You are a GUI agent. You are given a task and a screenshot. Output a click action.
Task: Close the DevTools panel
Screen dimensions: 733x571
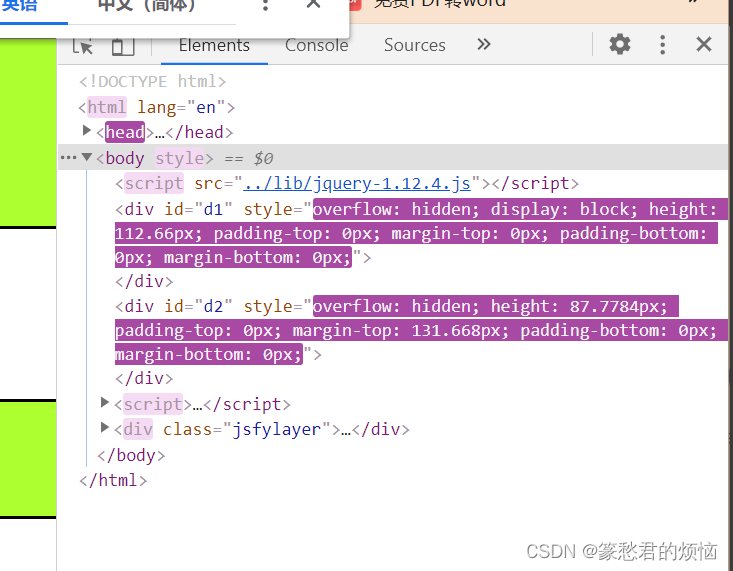(704, 45)
